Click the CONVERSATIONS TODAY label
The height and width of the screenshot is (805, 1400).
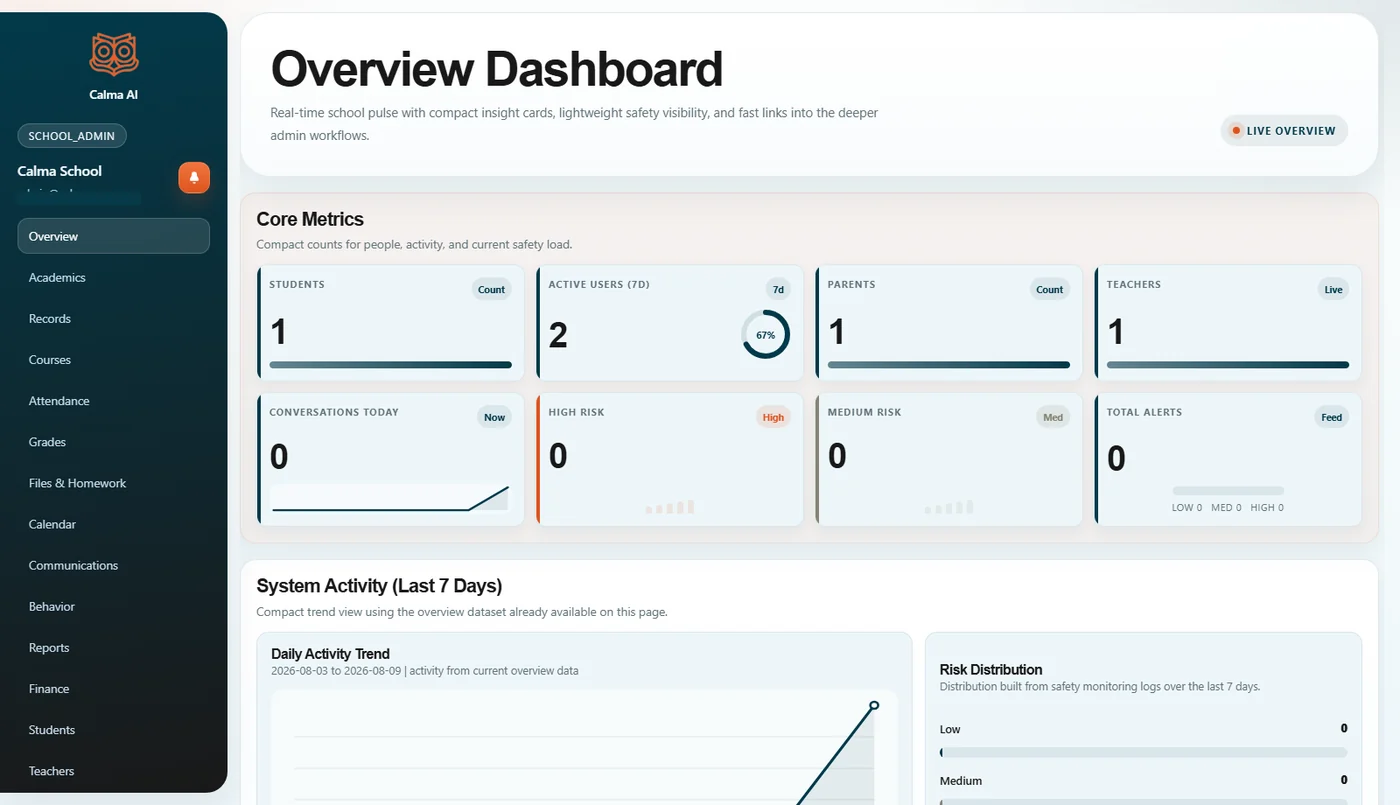coord(334,412)
